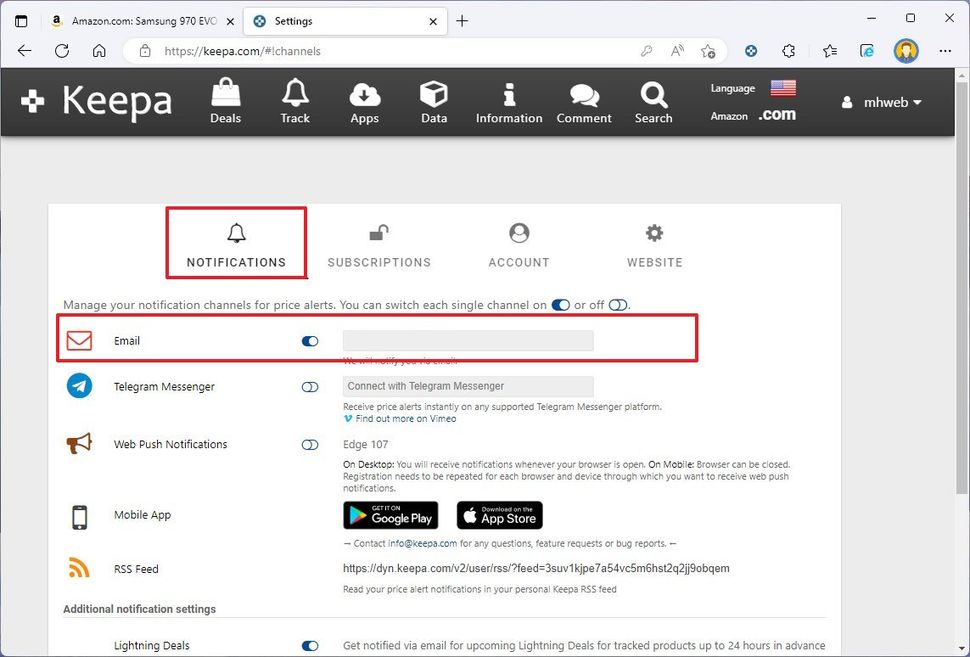970x657 pixels.
Task: Open the Deals section in Keepa
Action: pyautogui.click(x=225, y=101)
